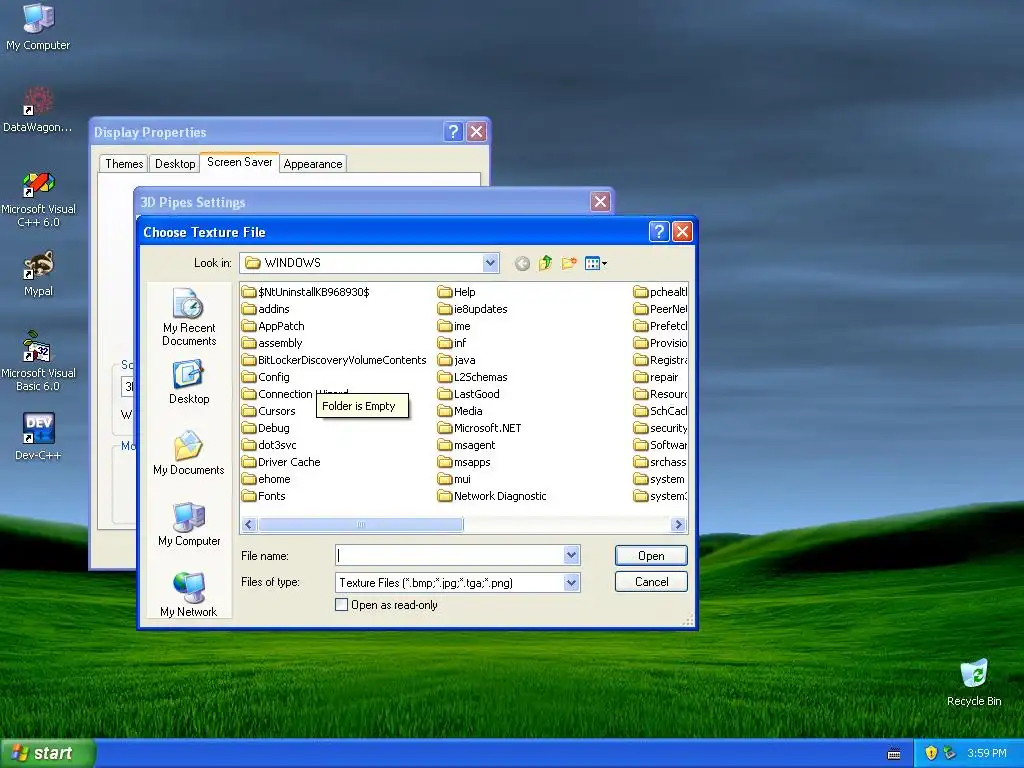
Task: Select the DataWagon desktop shortcut
Action: click(x=38, y=109)
